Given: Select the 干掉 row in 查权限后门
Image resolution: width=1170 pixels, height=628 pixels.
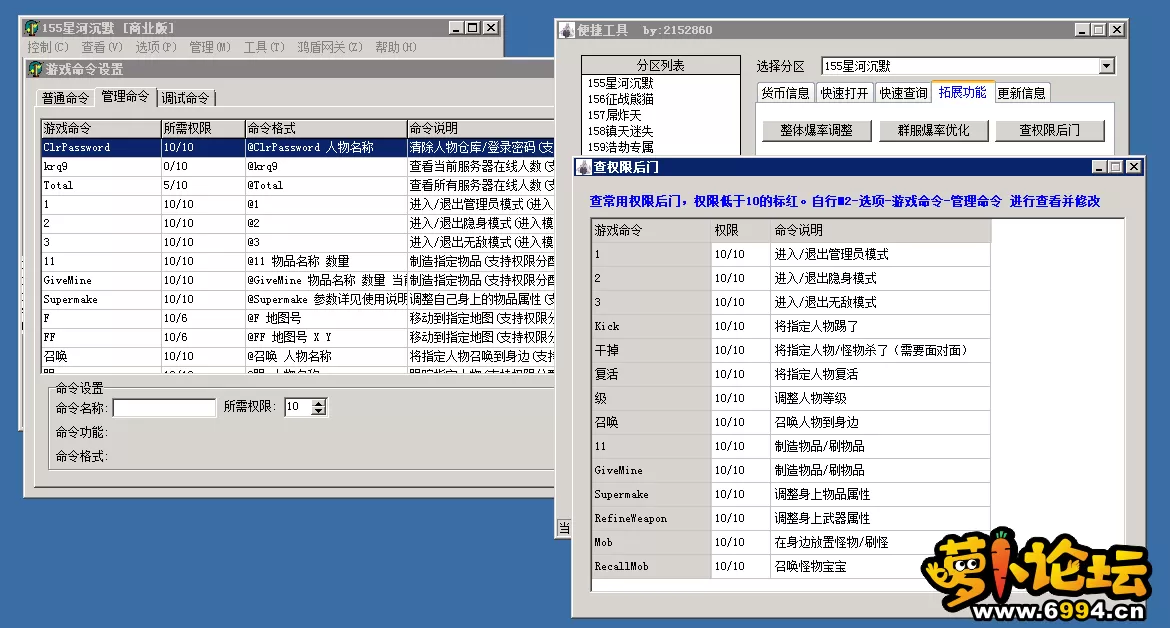Looking at the screenshot, I should click(x=791, y=350).
